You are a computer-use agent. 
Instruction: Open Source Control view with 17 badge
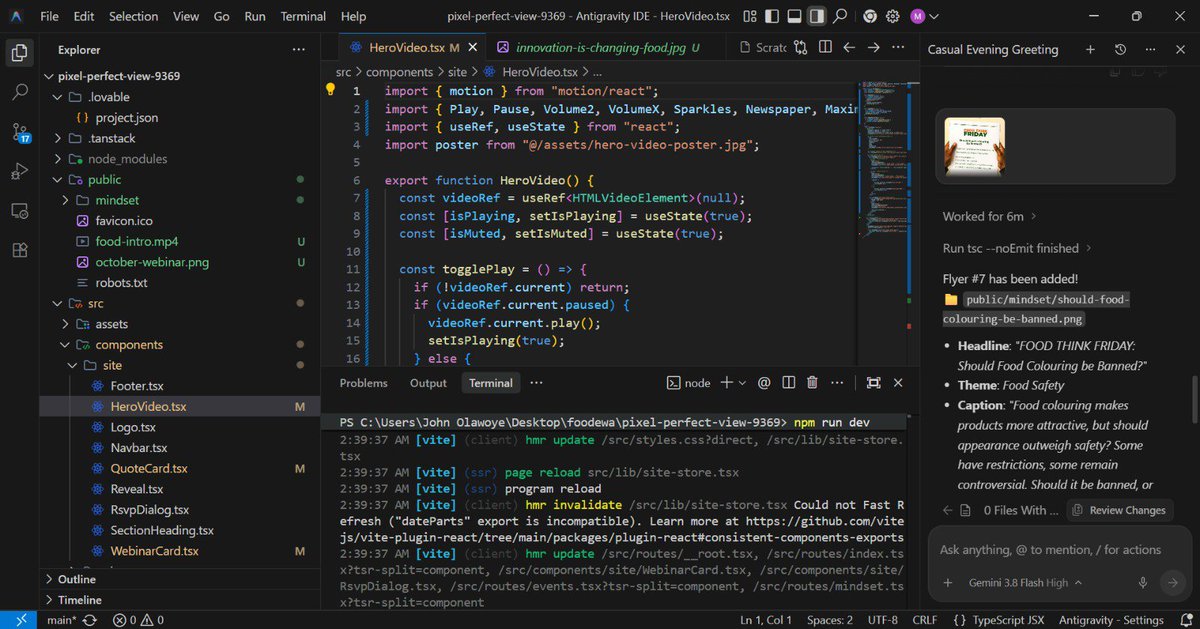click(x=20, y=132)
